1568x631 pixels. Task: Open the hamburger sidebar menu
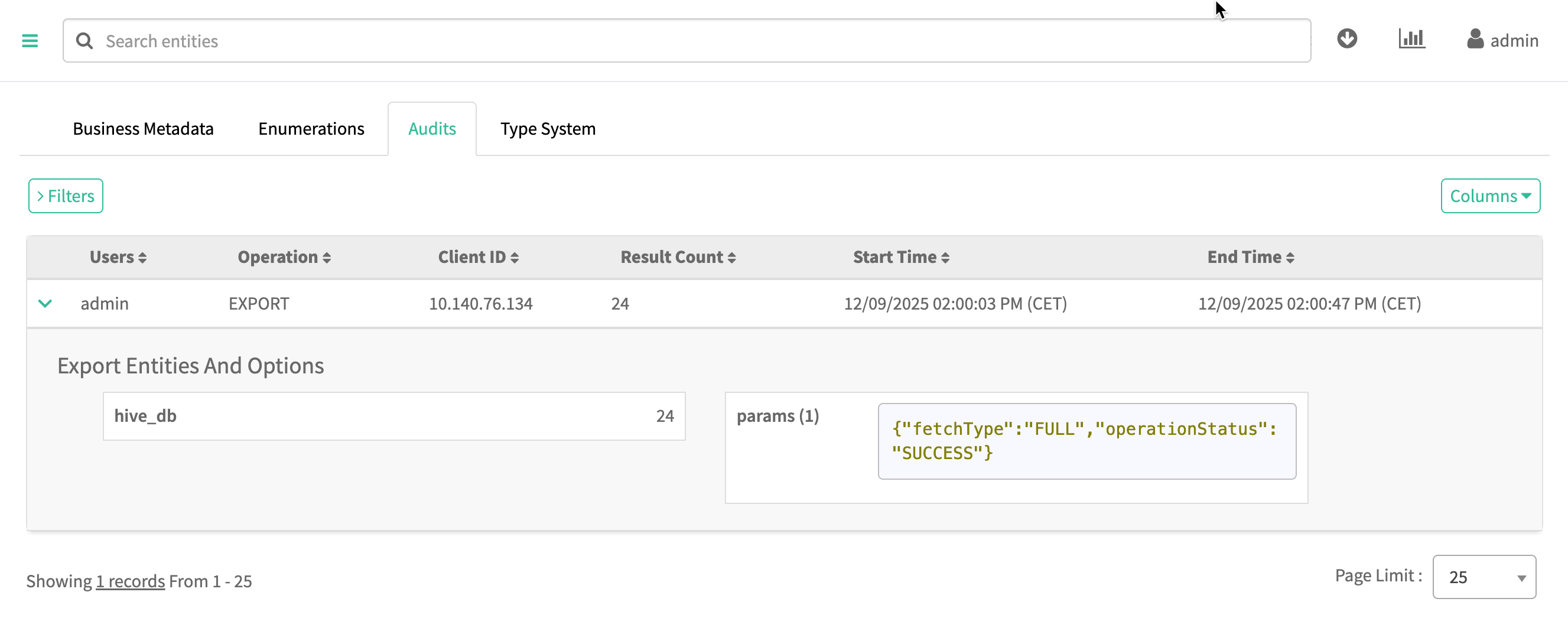[x=30, y=41]
